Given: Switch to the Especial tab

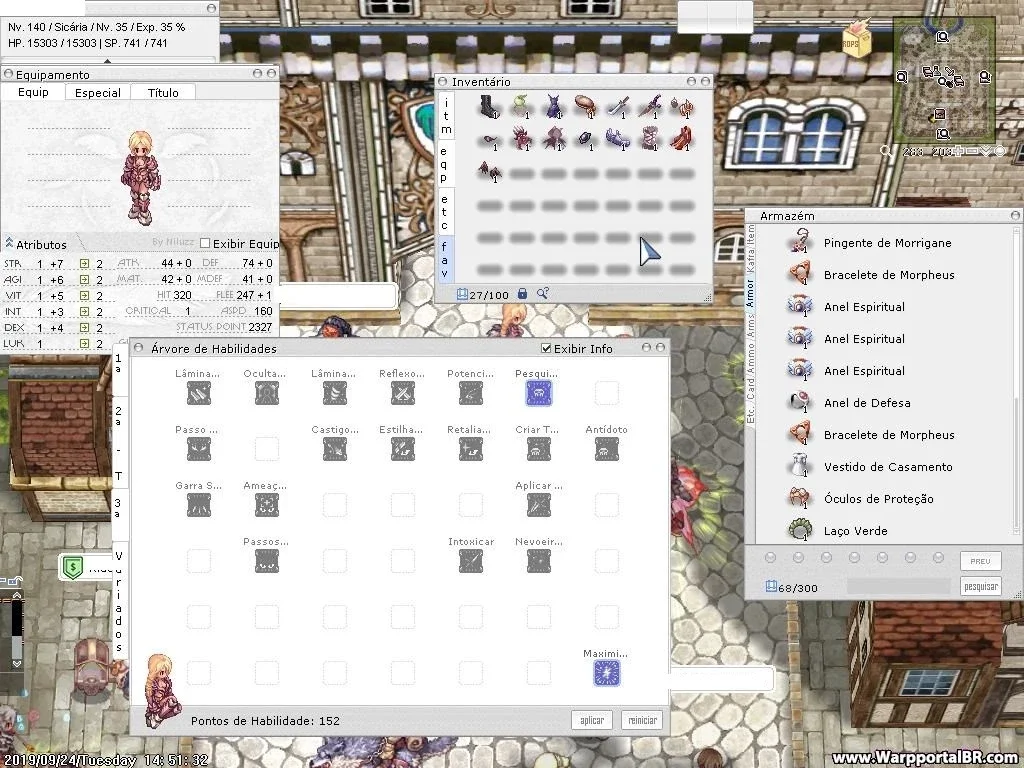Looking at the screenshot, I should (x=97, y=93).
